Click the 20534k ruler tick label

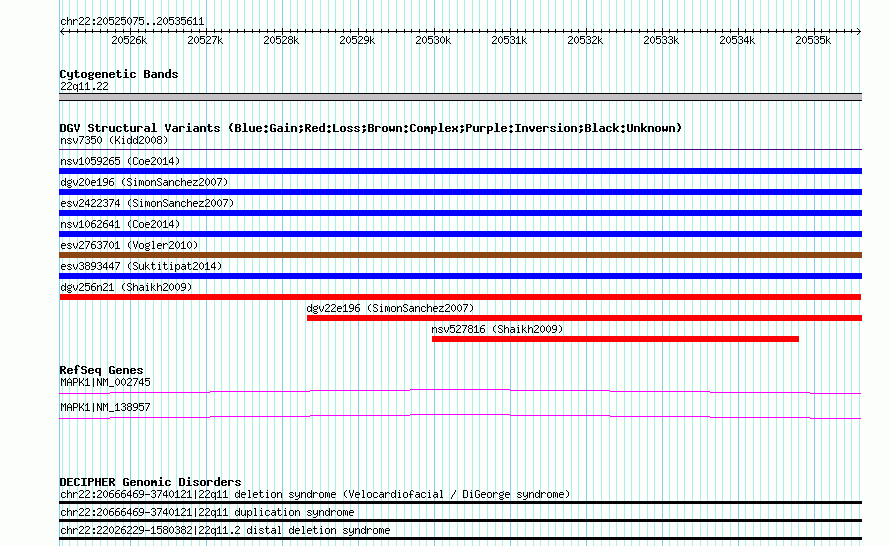point(737,40)
